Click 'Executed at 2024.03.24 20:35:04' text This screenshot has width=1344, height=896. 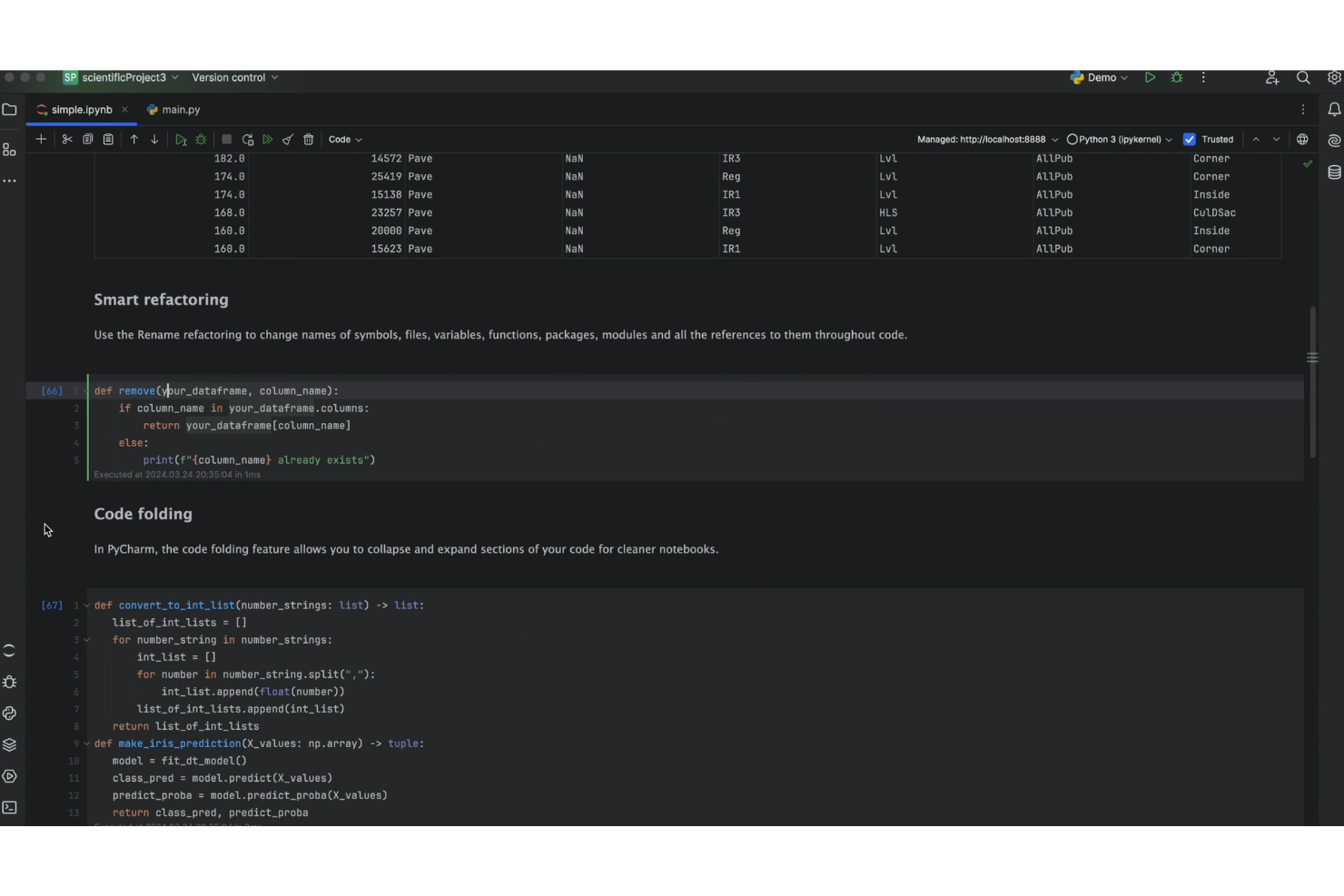point(177,475)
